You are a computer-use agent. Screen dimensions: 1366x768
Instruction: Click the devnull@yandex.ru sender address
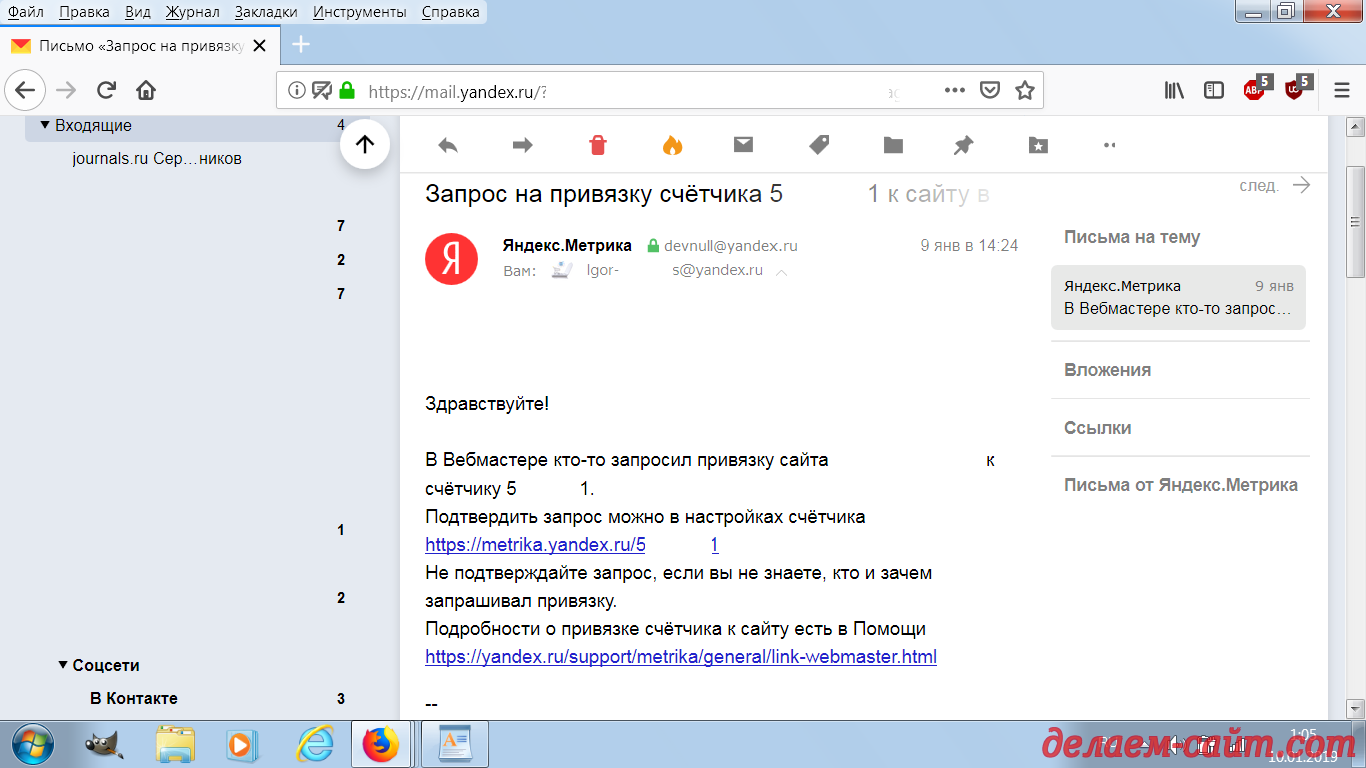coord(731,245)
